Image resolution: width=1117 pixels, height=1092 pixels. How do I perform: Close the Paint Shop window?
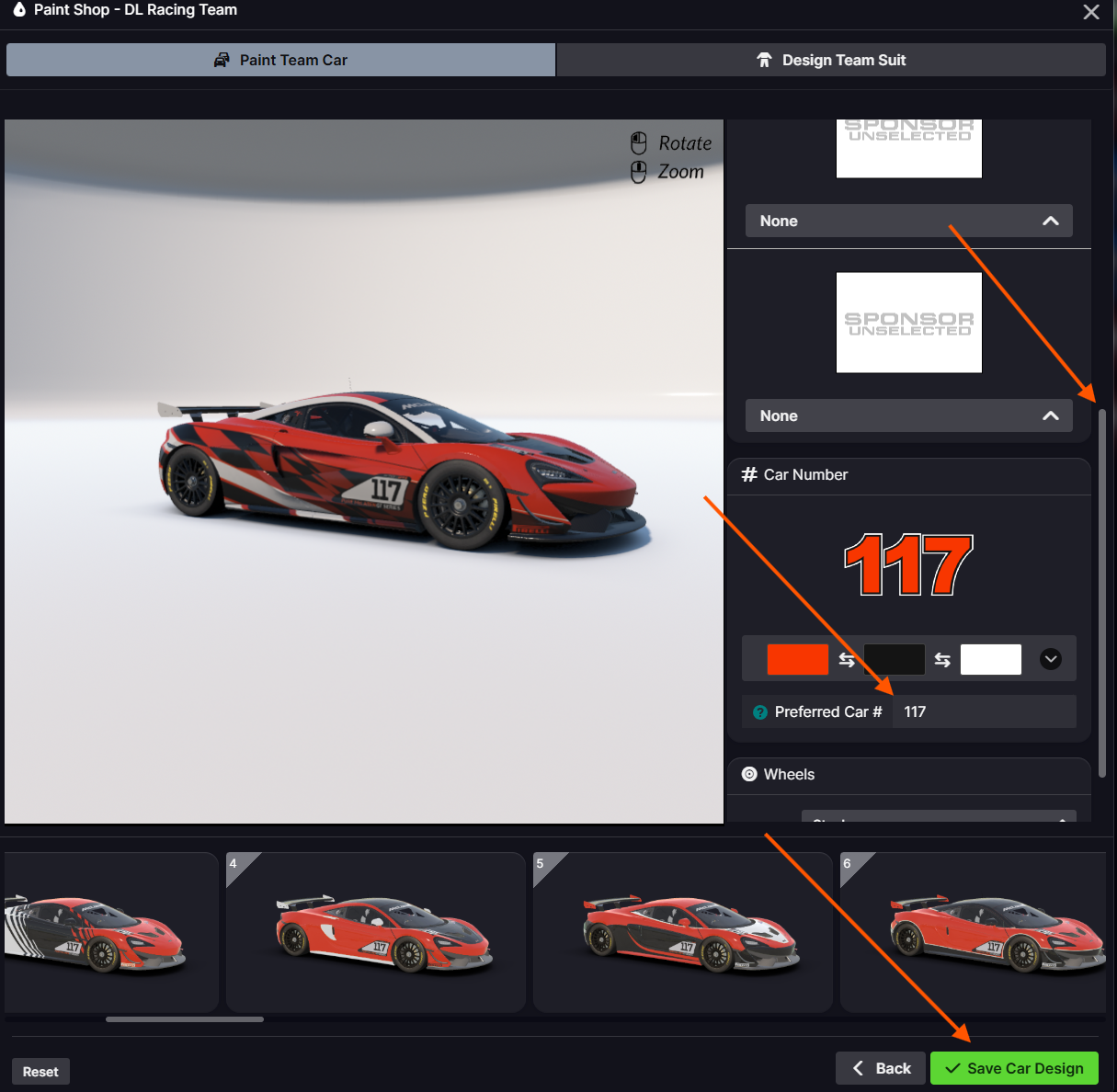(1091, 12)
